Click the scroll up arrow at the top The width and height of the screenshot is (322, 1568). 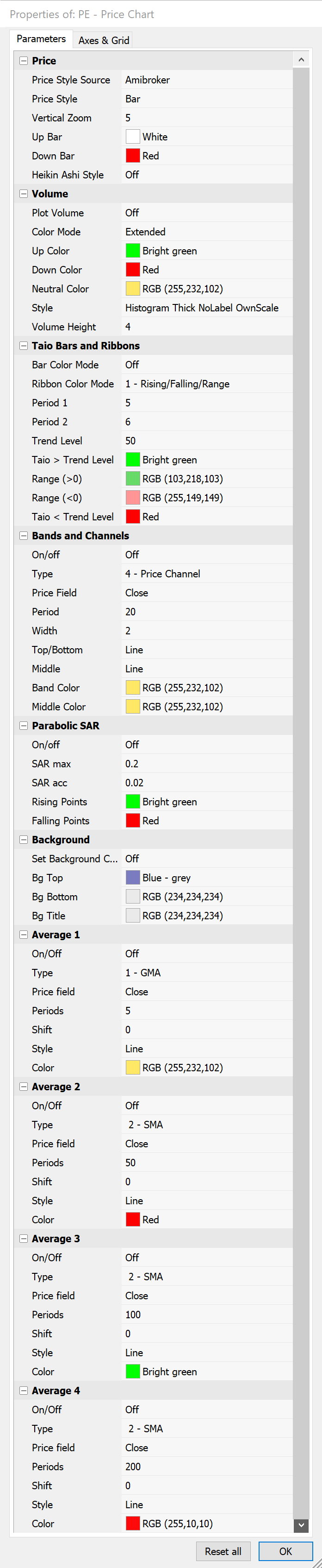tap(301, 60)
